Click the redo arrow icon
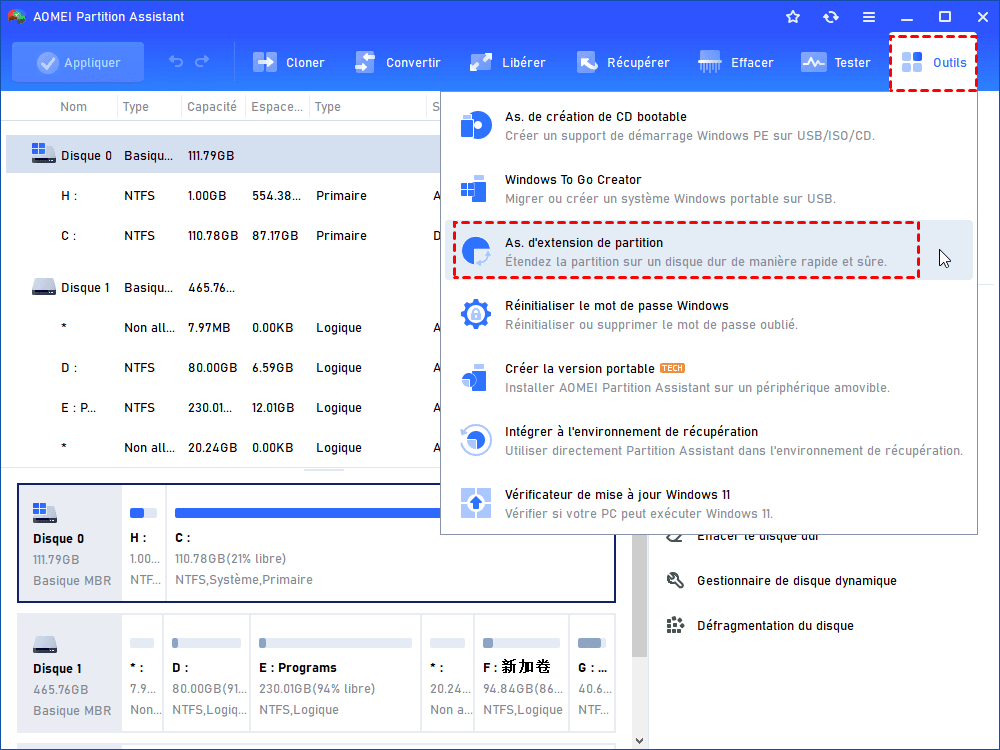The width and height of the screenshot is (1000, 750). pyautogui.click(x=202, y=62)
